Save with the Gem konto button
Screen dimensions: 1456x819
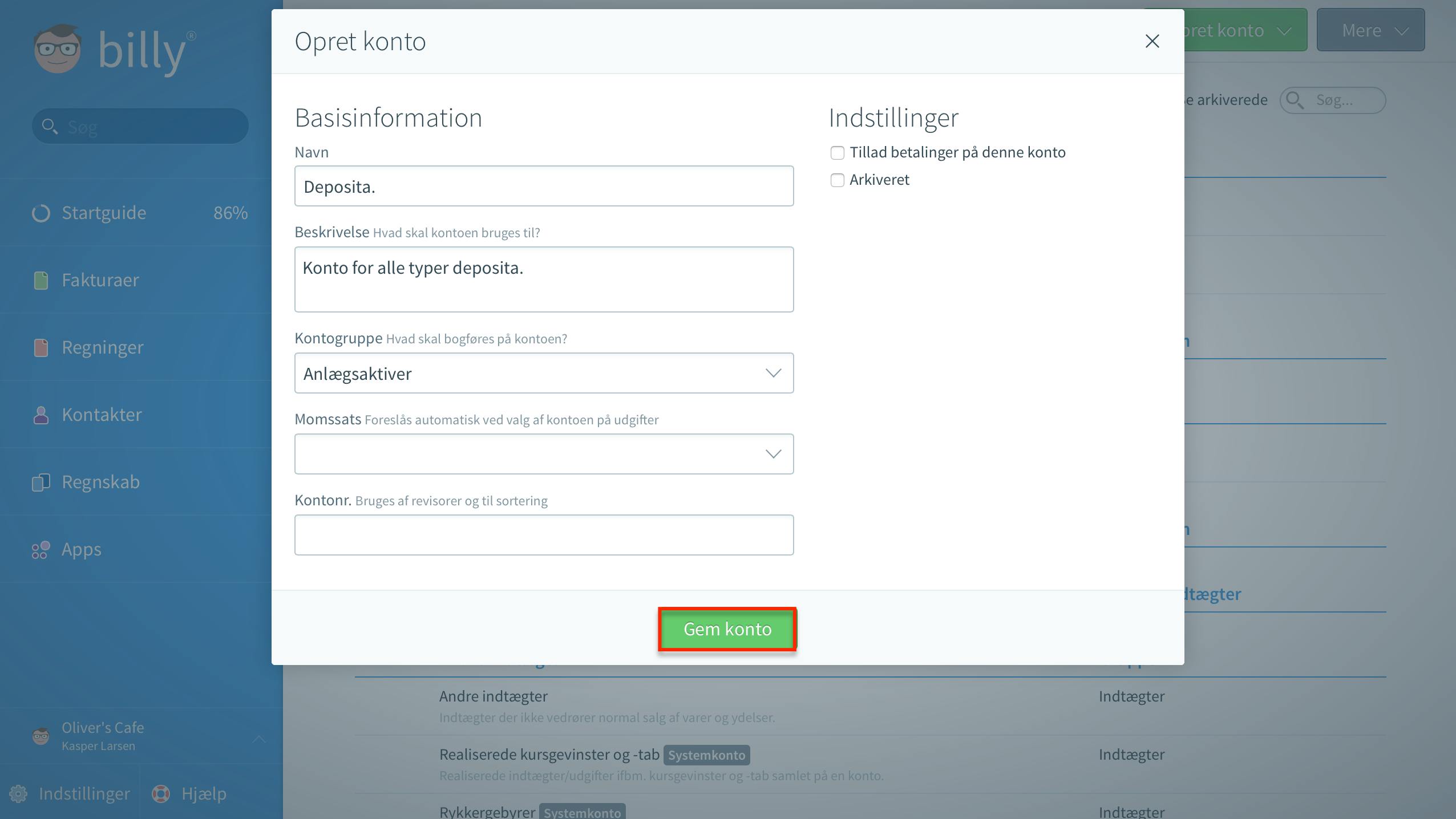(x=727, y=629)
